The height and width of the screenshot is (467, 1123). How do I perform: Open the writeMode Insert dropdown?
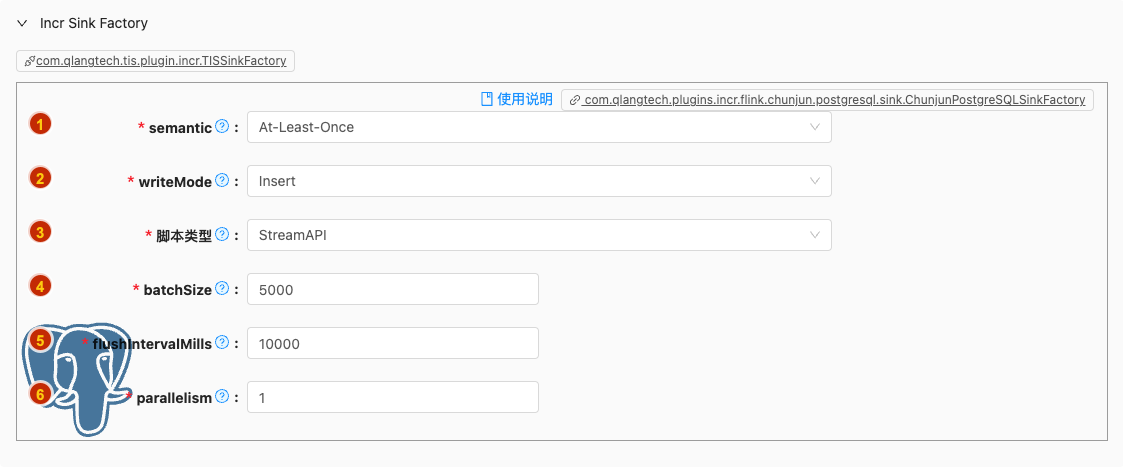coord(539,181)
